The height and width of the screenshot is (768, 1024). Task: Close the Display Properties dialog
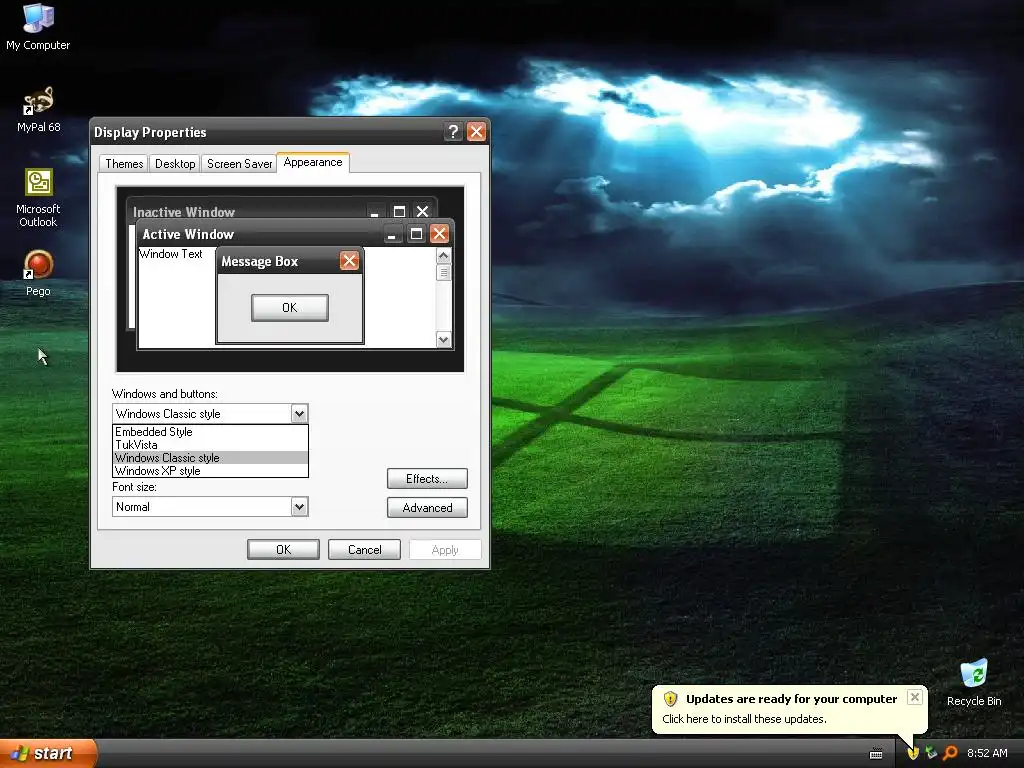pos(477,131)
